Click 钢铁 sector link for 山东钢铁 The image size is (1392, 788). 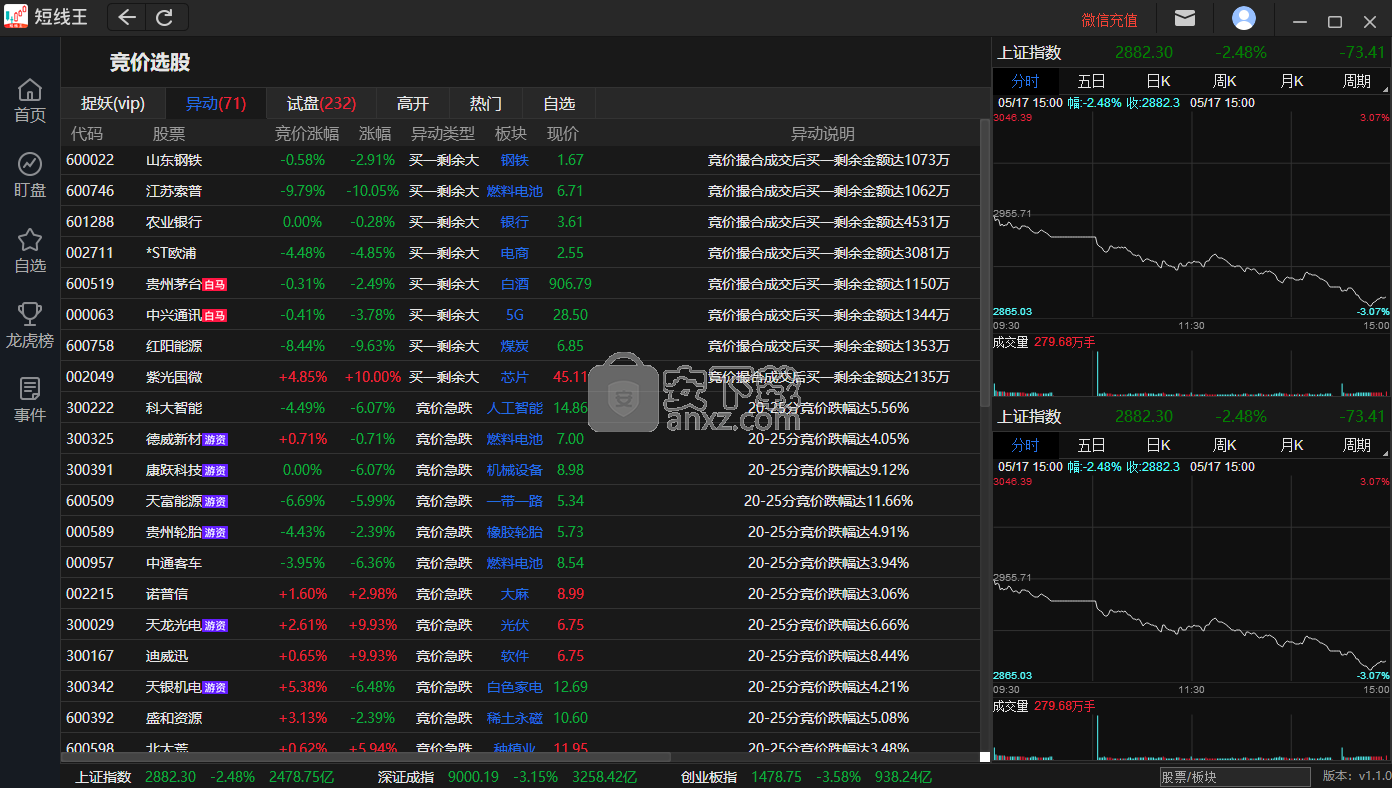[515, 160]
